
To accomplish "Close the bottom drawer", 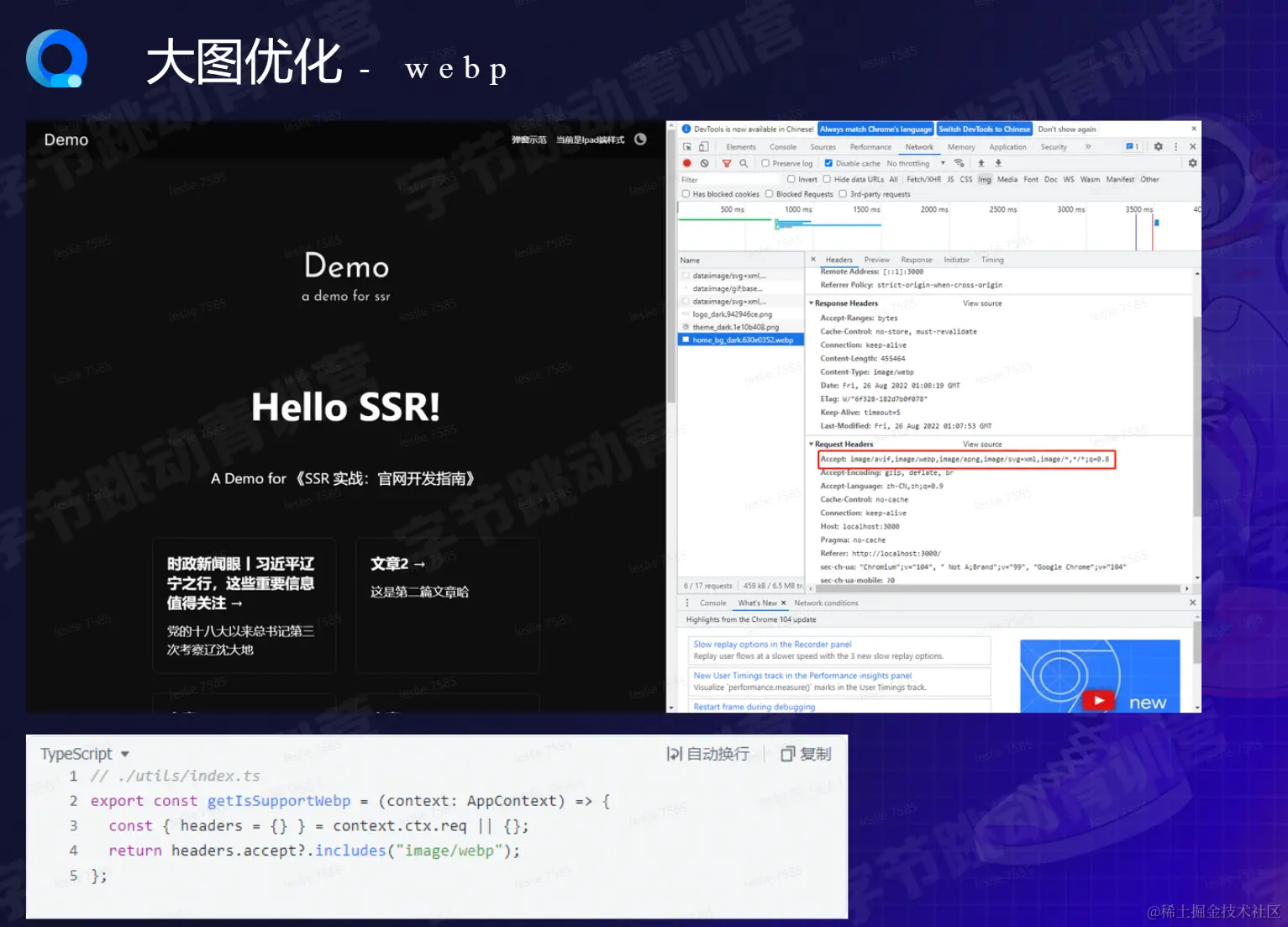I will tap(1192, 603).
